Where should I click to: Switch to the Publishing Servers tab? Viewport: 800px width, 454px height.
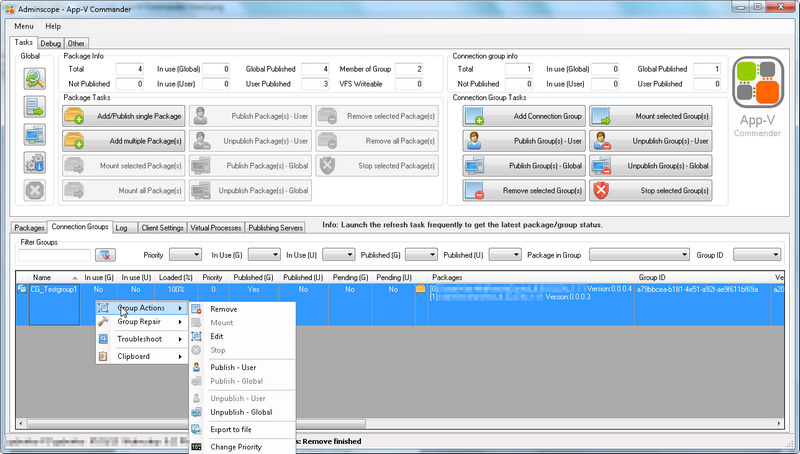point(276,228)
